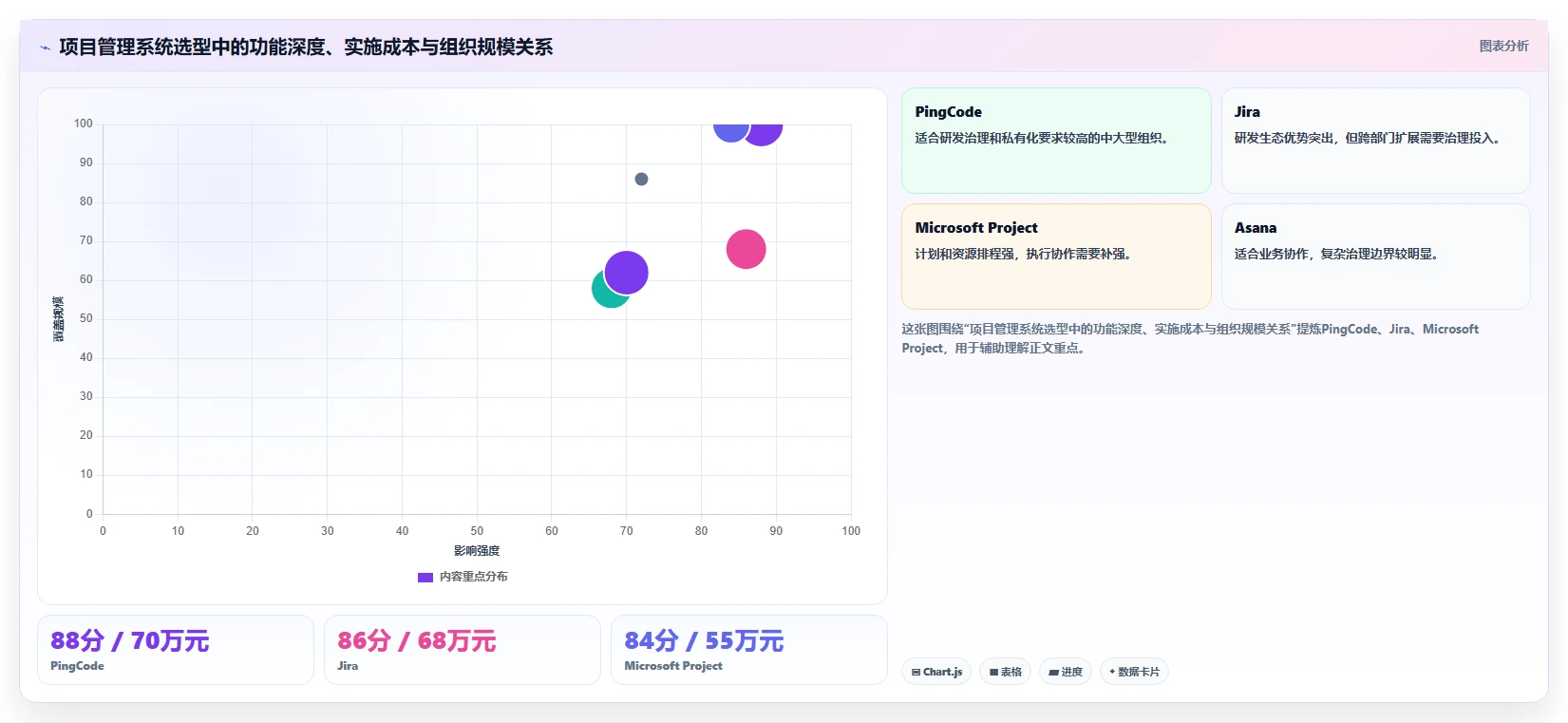Click the 内容重点分布 legend label
1568x723 pixels.
[x=473, y=577]
